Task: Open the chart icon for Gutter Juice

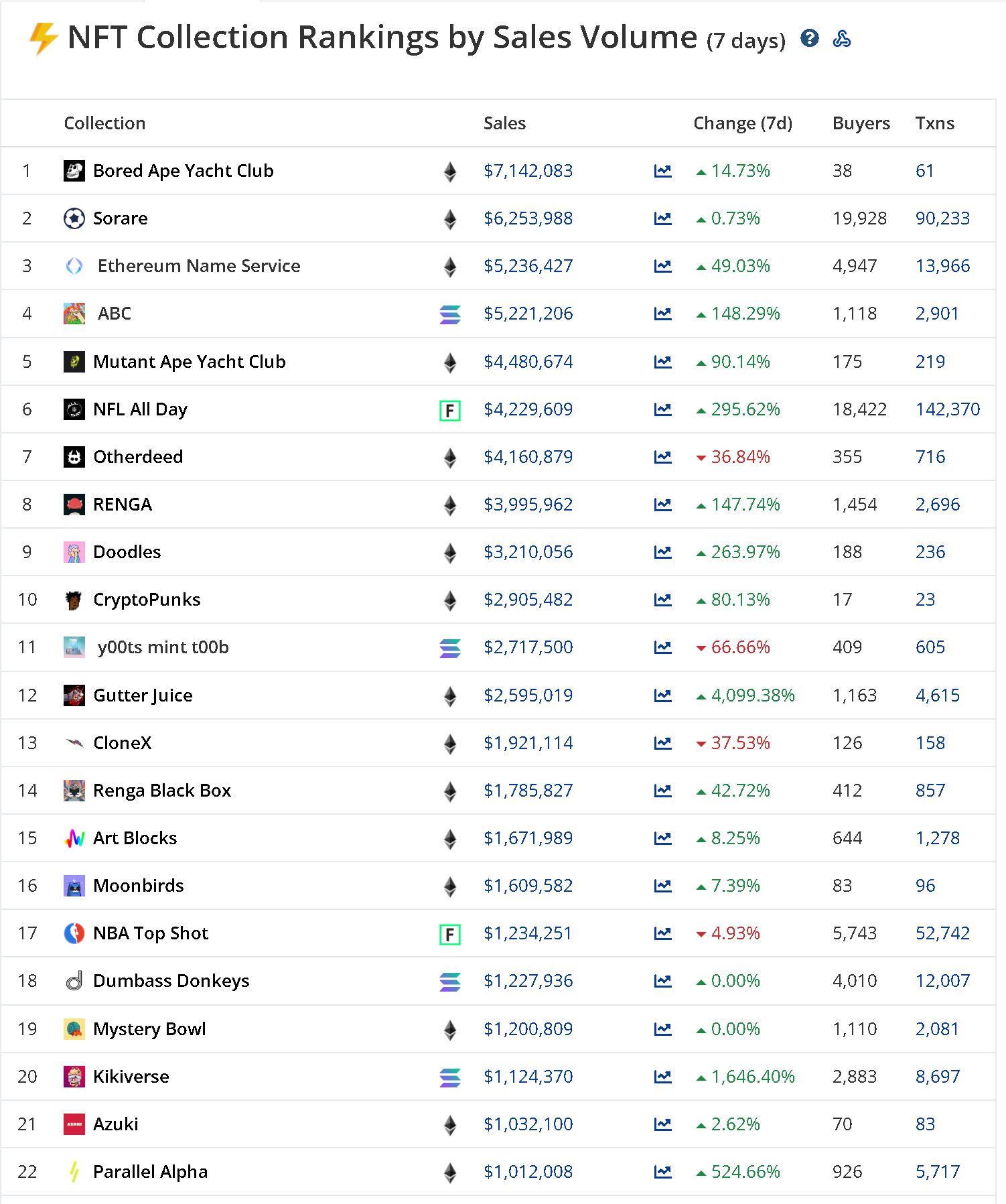Action: (x=662, y=695)
